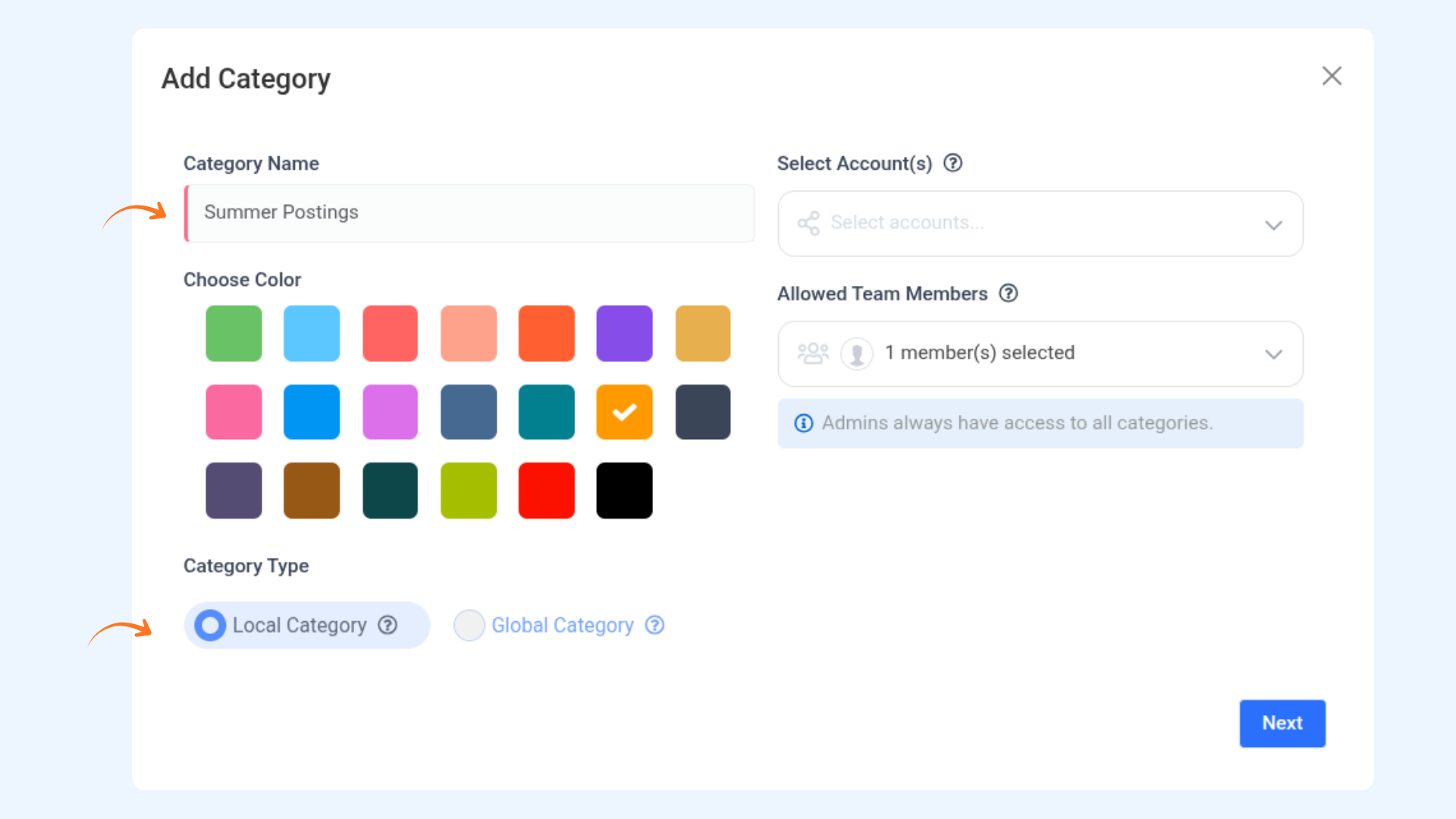The width and height of the screenshot is (1456, 819).
Task: Click help icon next to Global Category
Action: point(654,625)
